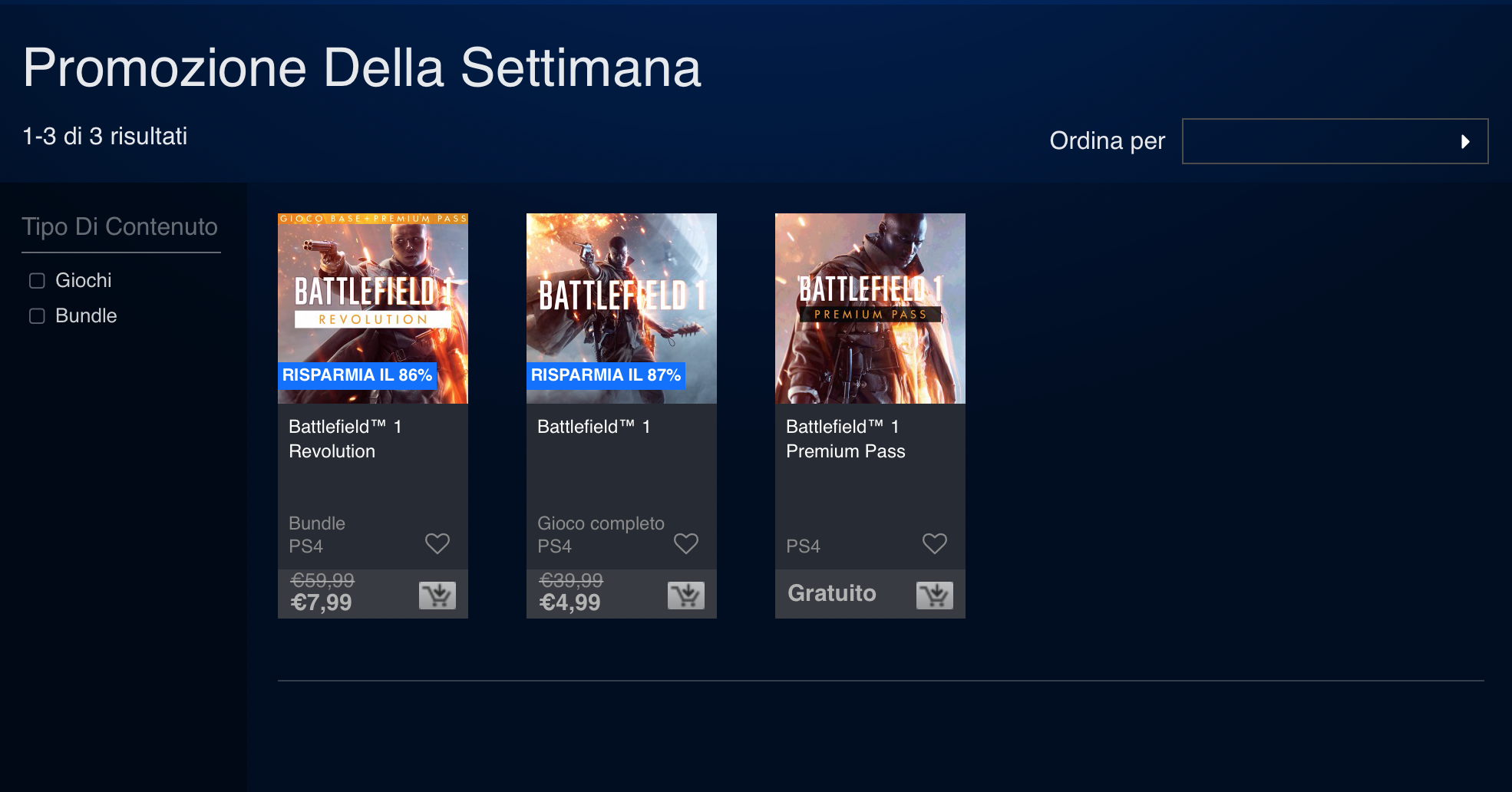The width and height of the screenshot is (1512, 792).
Task: Open the Ordina per dropdown
Action: [x=1334, y=141]
